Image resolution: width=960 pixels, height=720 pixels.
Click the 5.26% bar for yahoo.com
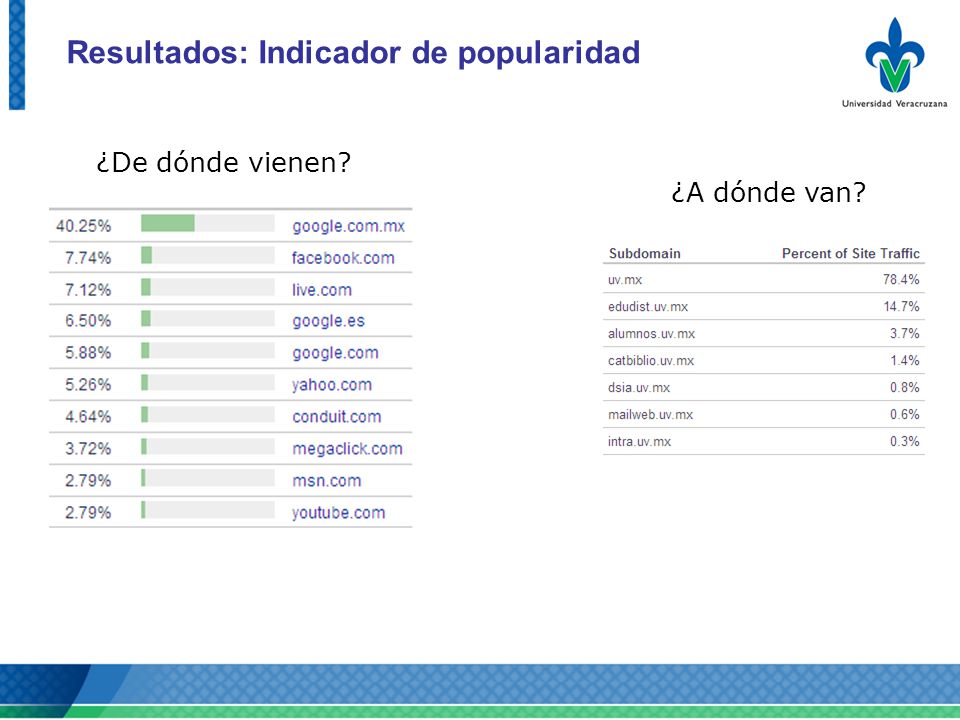pos(208,382)
